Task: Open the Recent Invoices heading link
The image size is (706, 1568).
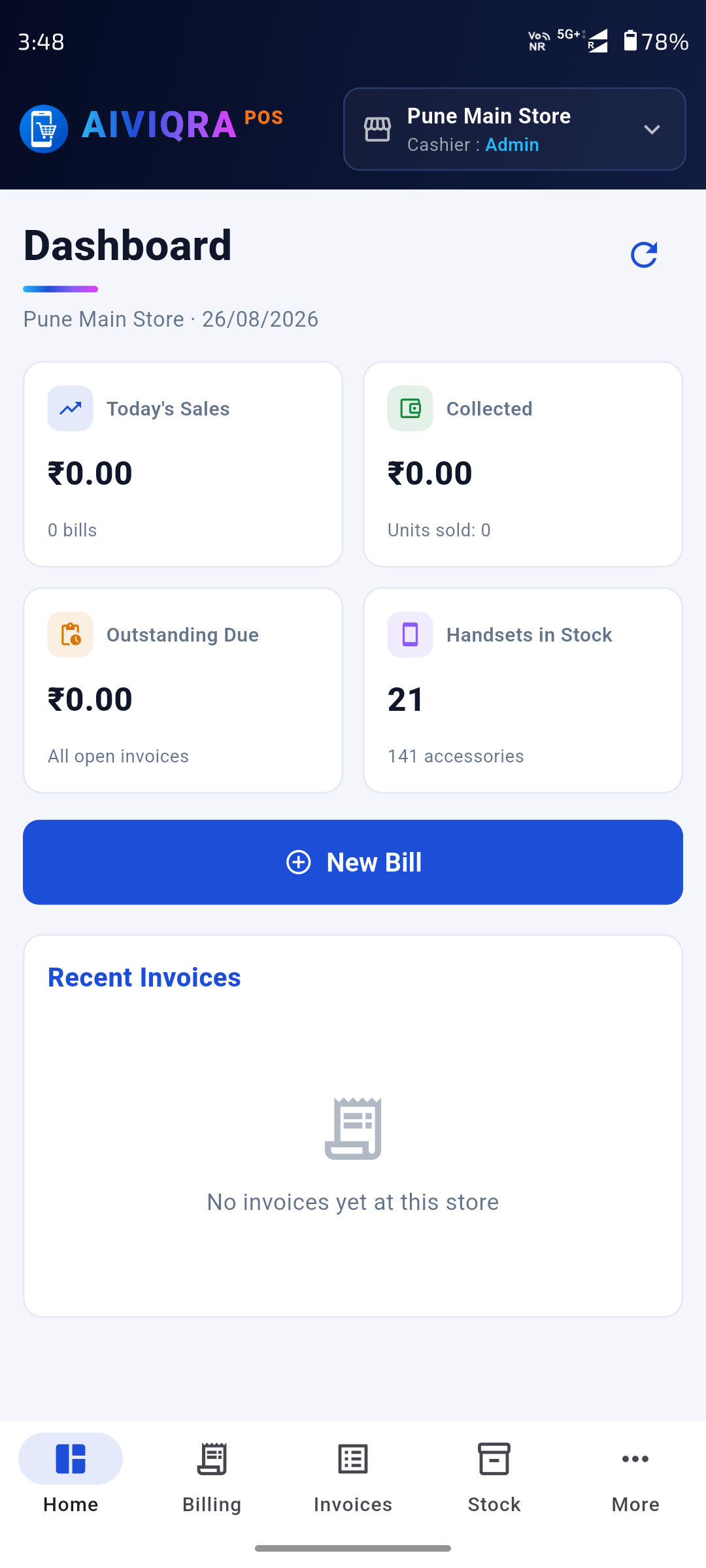Action: click(144, 977)
